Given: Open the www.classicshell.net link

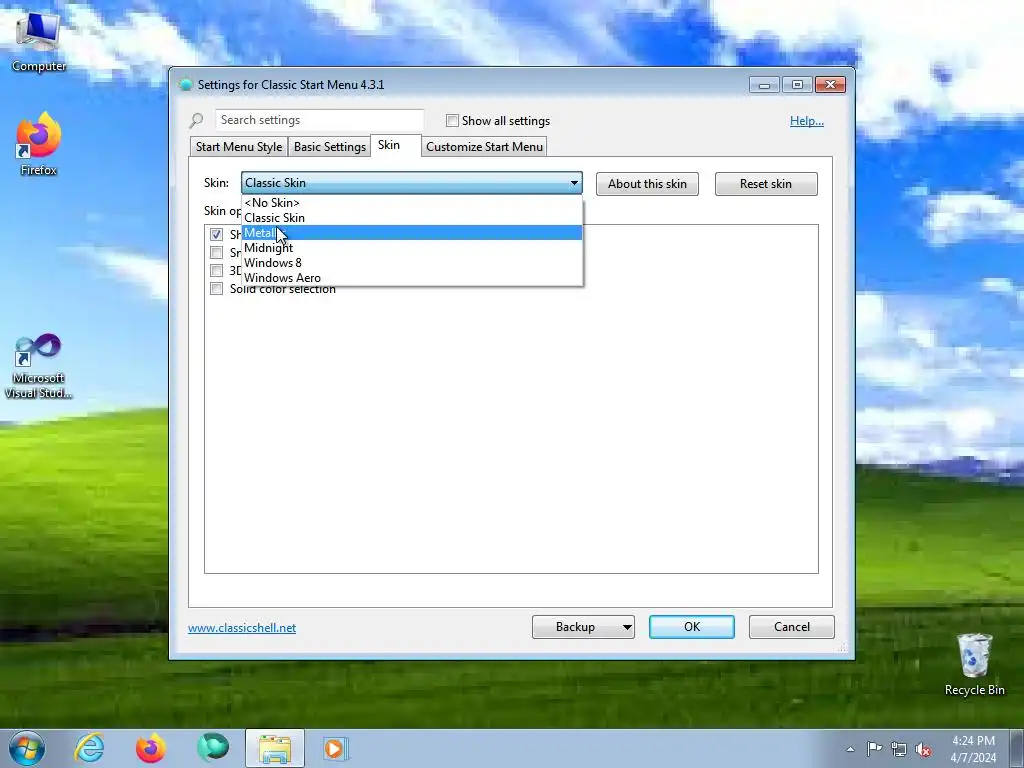Looking at the screenshot, I should pyautogui.click(x=242, y=628).
